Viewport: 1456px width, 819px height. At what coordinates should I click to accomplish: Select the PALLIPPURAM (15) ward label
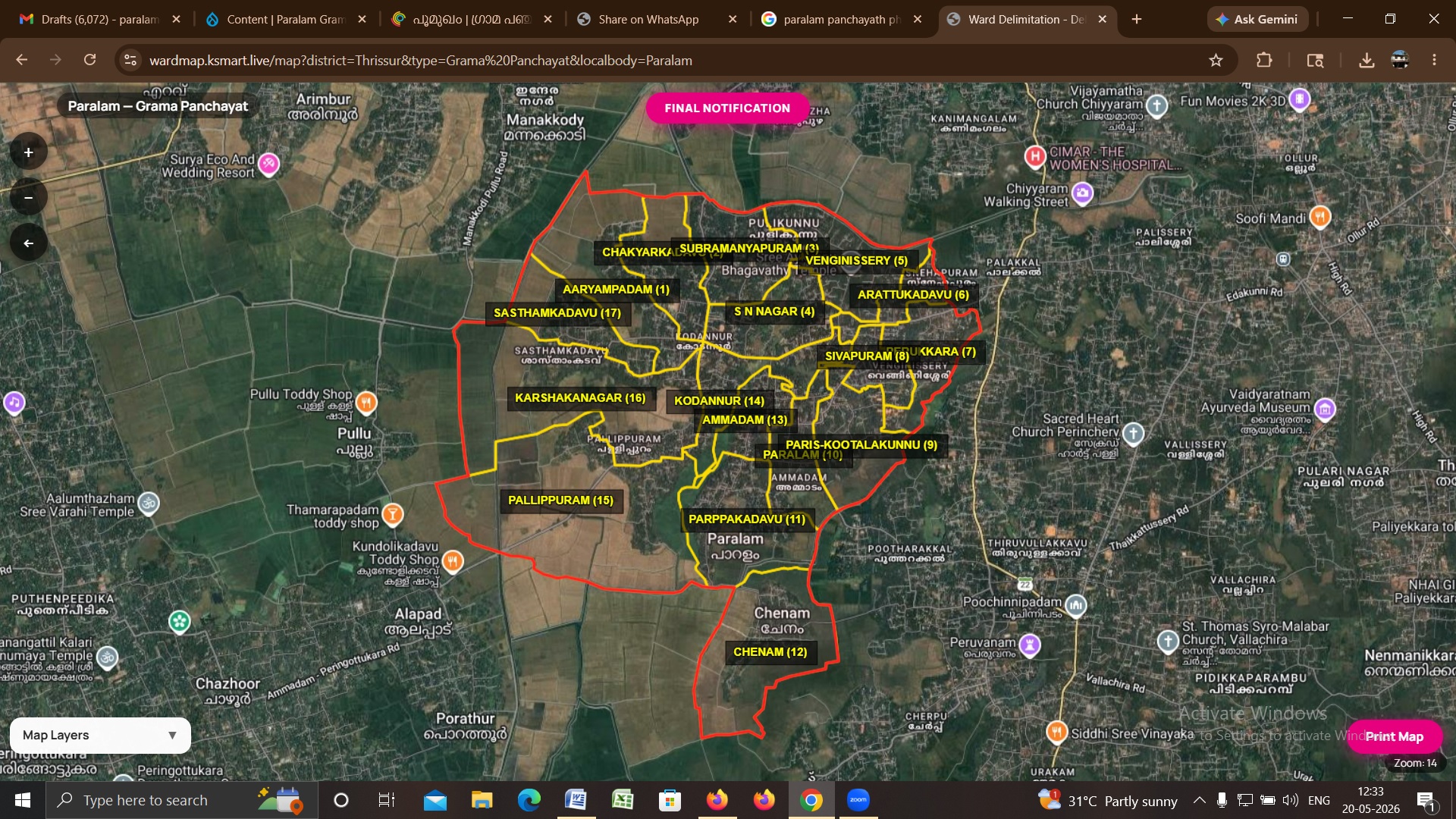point(561,500)
